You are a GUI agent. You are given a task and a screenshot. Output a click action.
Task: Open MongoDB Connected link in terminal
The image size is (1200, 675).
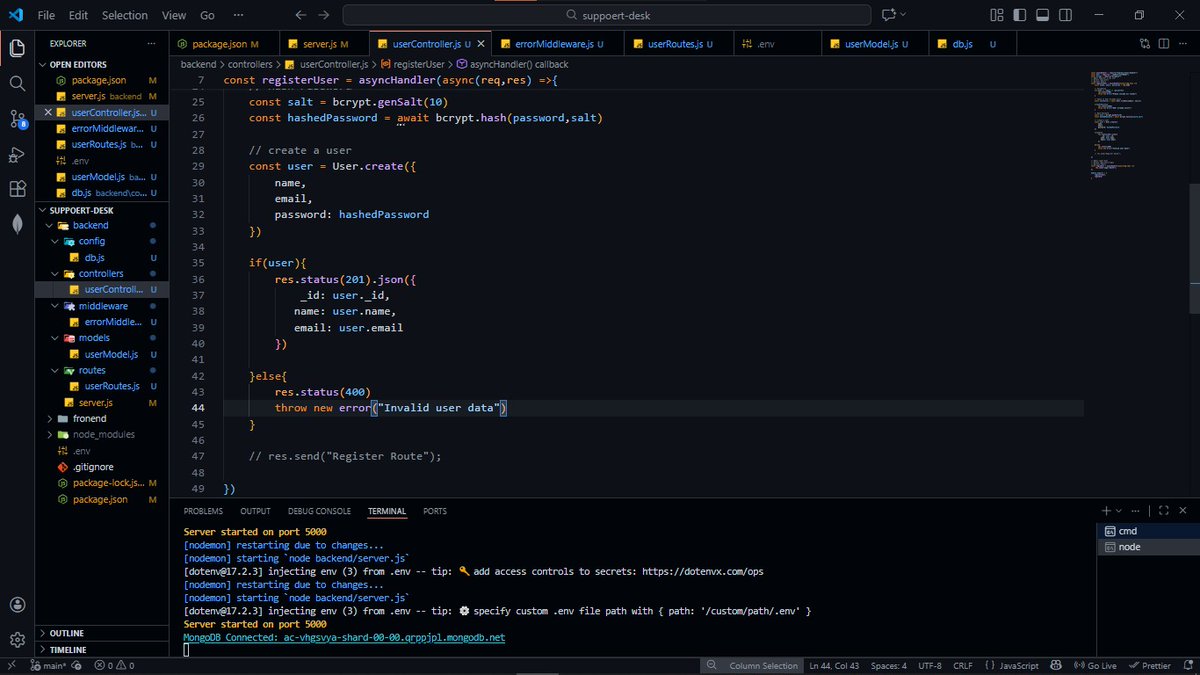point(344,637)
